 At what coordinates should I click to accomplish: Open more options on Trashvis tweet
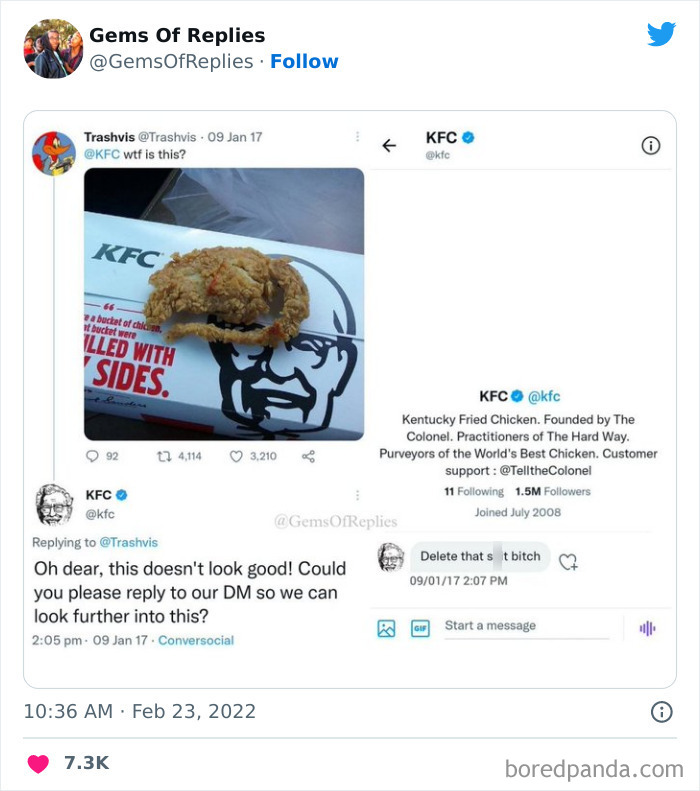coord(357,137)
